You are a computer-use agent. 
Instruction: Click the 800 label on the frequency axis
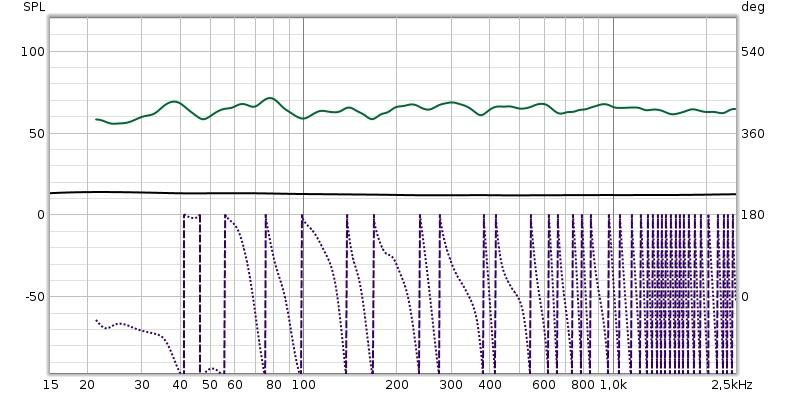(x=582, y=385)
